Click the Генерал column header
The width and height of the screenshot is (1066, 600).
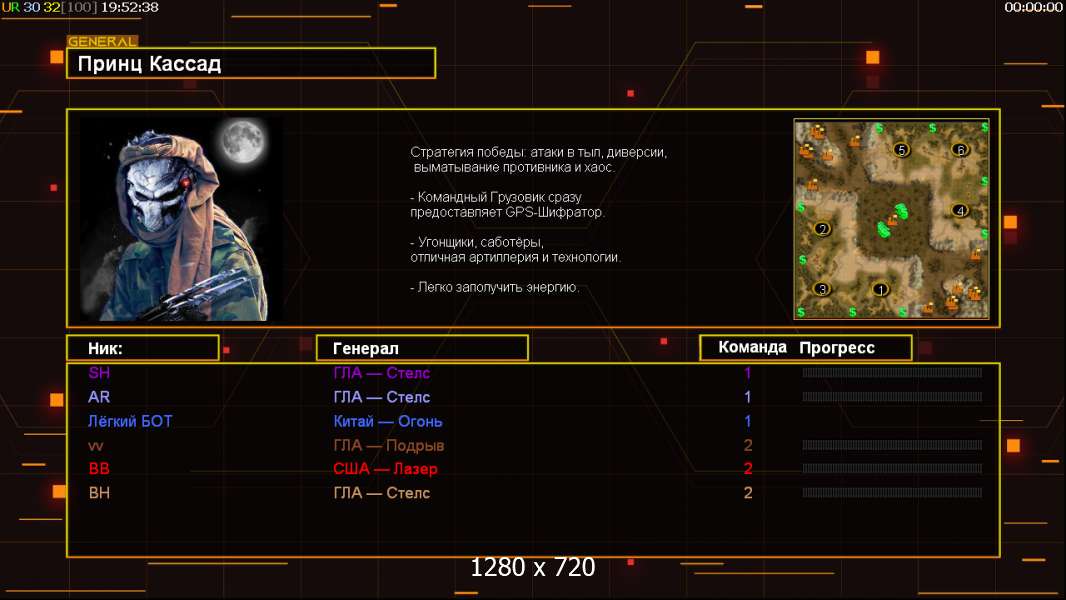(x=422, y=348)
